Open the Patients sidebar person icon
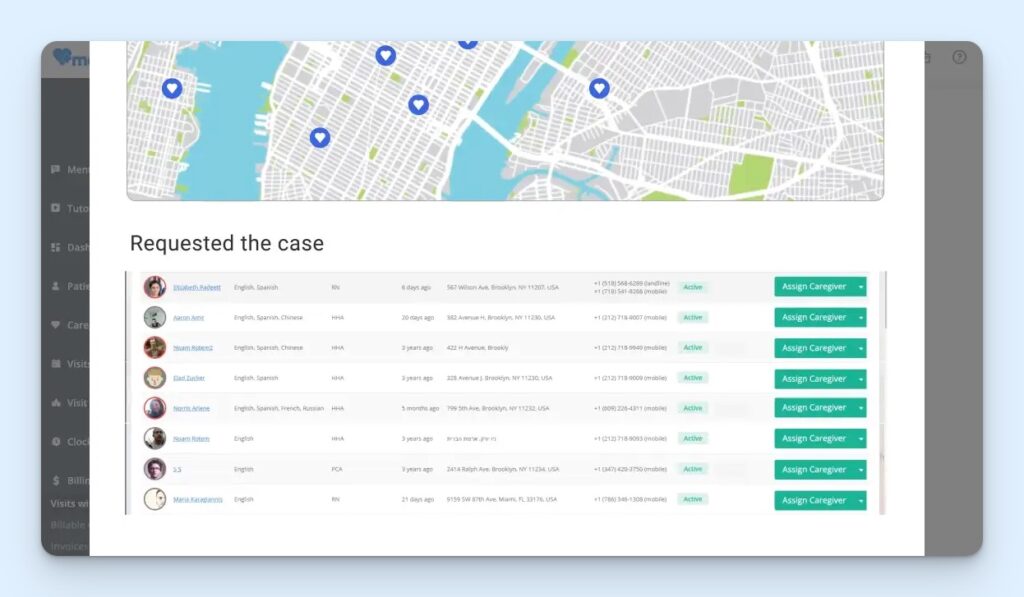The width and height of the screenshot is (1024, 597). [56, 286]
